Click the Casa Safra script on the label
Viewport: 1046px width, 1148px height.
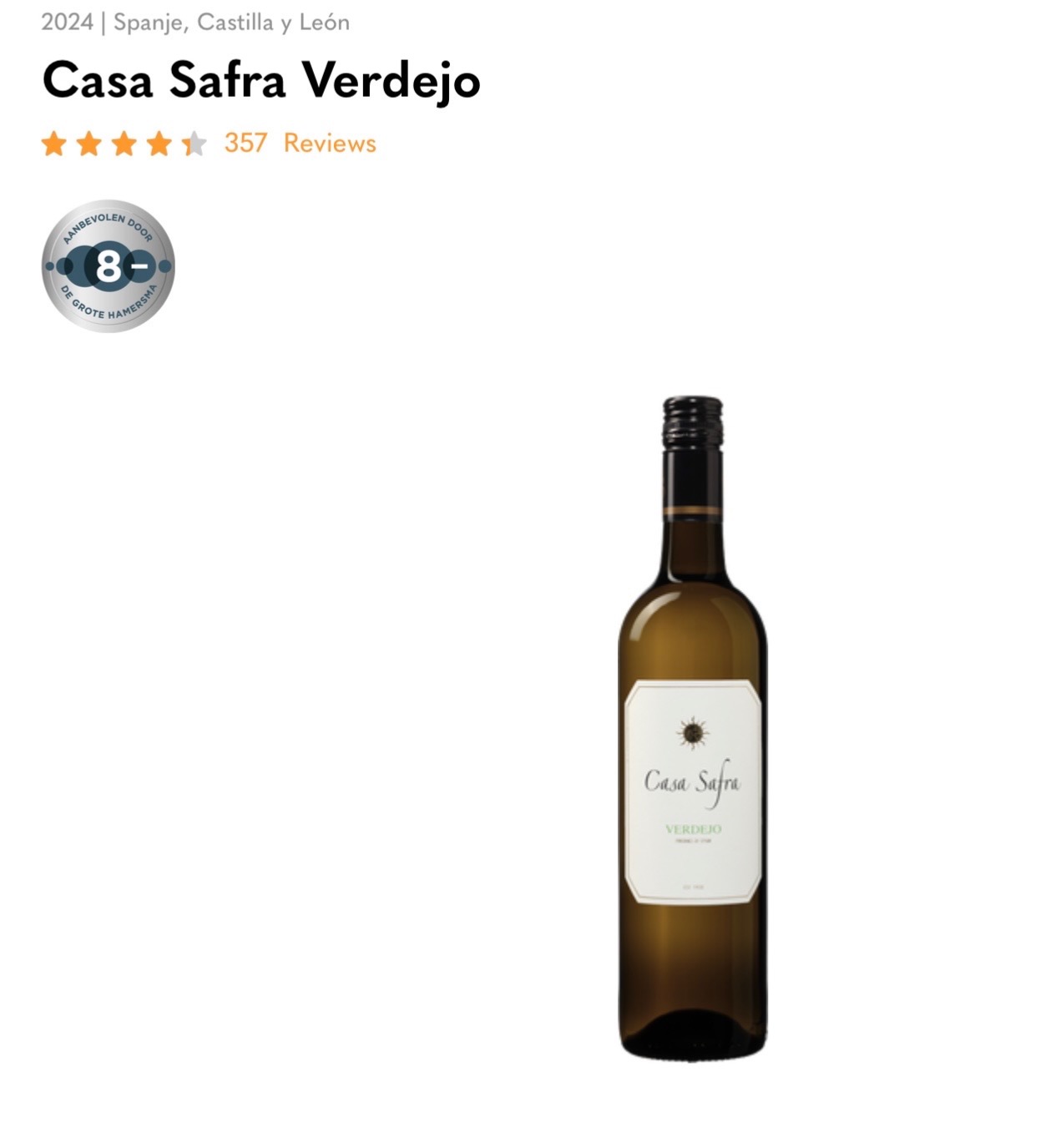click(692, 783)
